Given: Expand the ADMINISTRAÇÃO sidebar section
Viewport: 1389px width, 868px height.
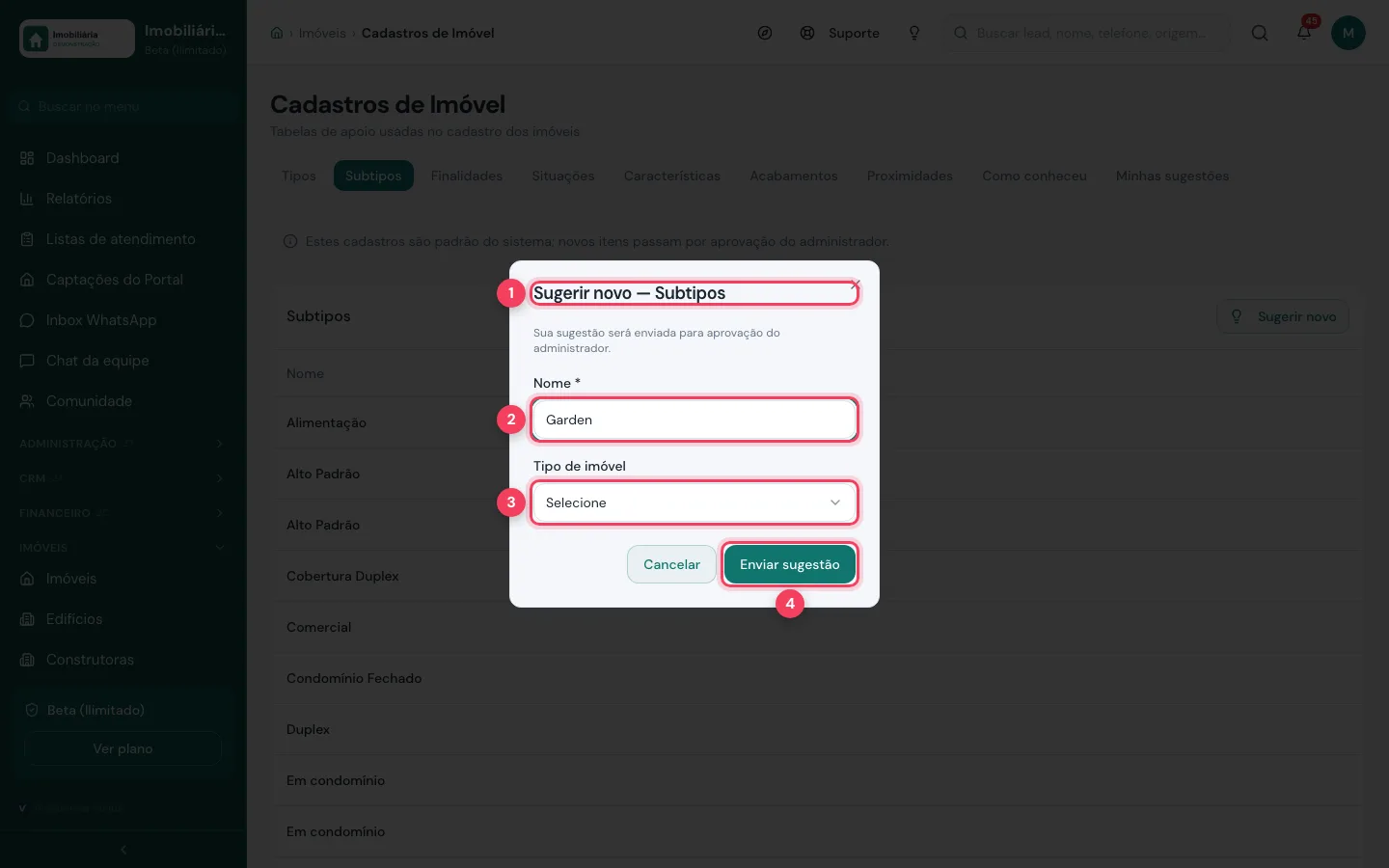Looking at the screenshot, I should pyautogui.click(x=123, y=444).
